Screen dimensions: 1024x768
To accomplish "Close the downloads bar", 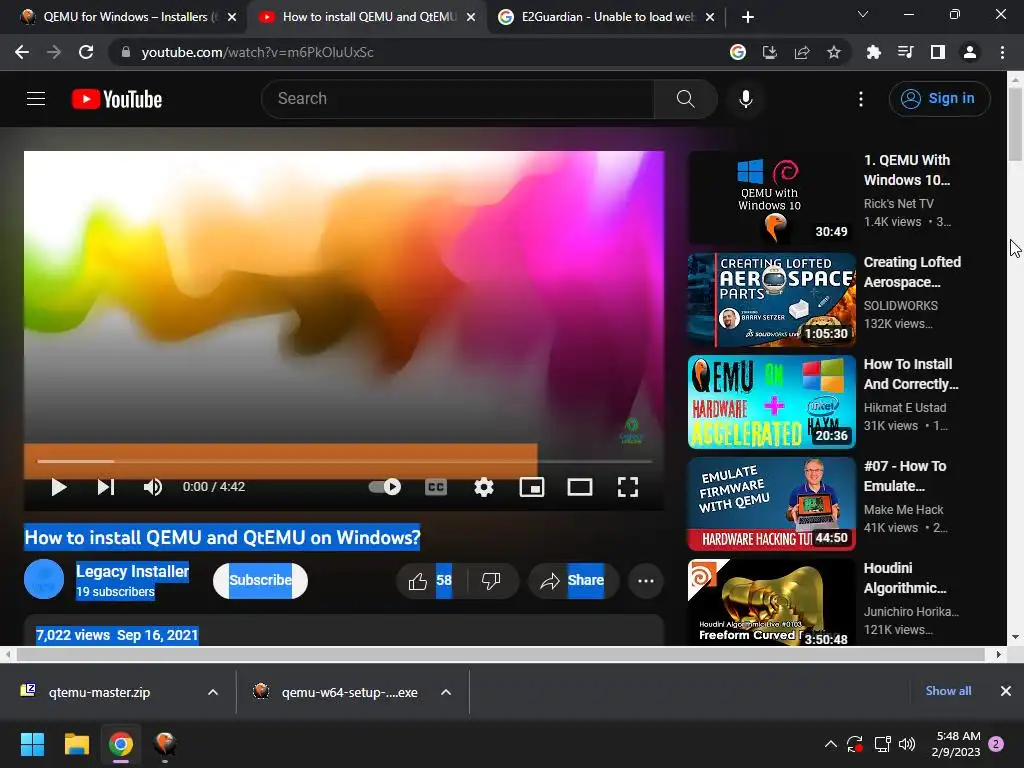I will (1006, 691).
